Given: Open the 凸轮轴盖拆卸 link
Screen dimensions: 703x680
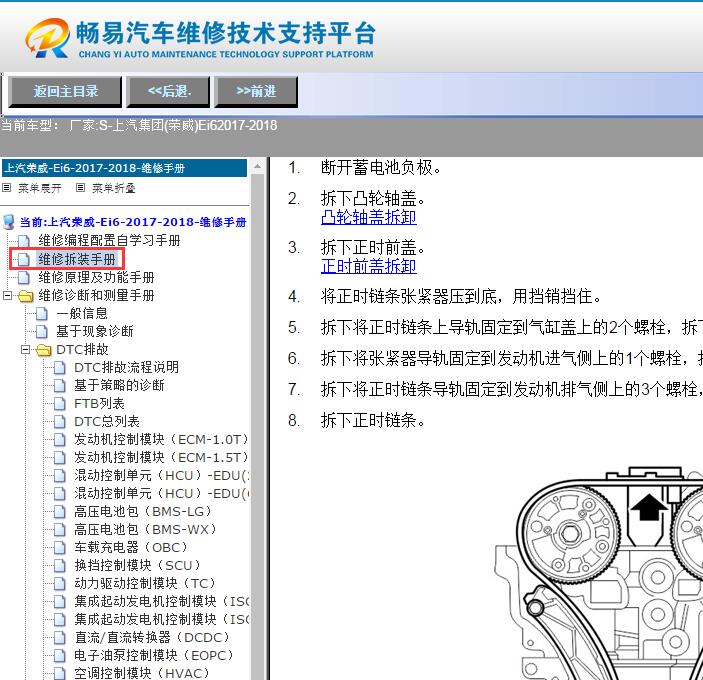Looking at the screenshot, I should pyautogui.click(x=369, y=217).
